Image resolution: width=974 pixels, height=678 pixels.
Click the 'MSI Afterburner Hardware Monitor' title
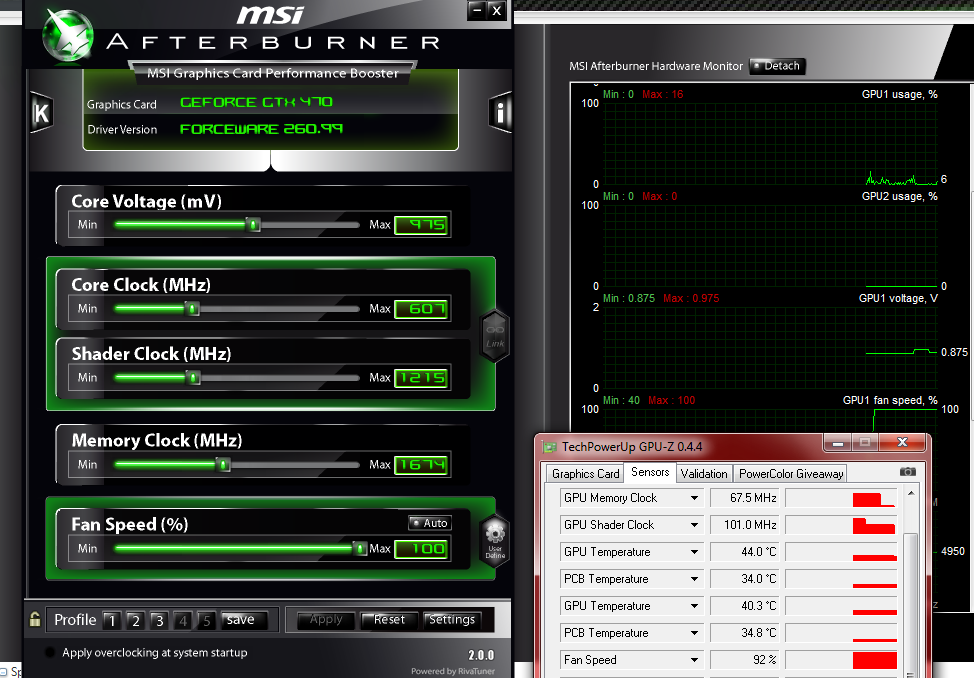click(656, 66)
